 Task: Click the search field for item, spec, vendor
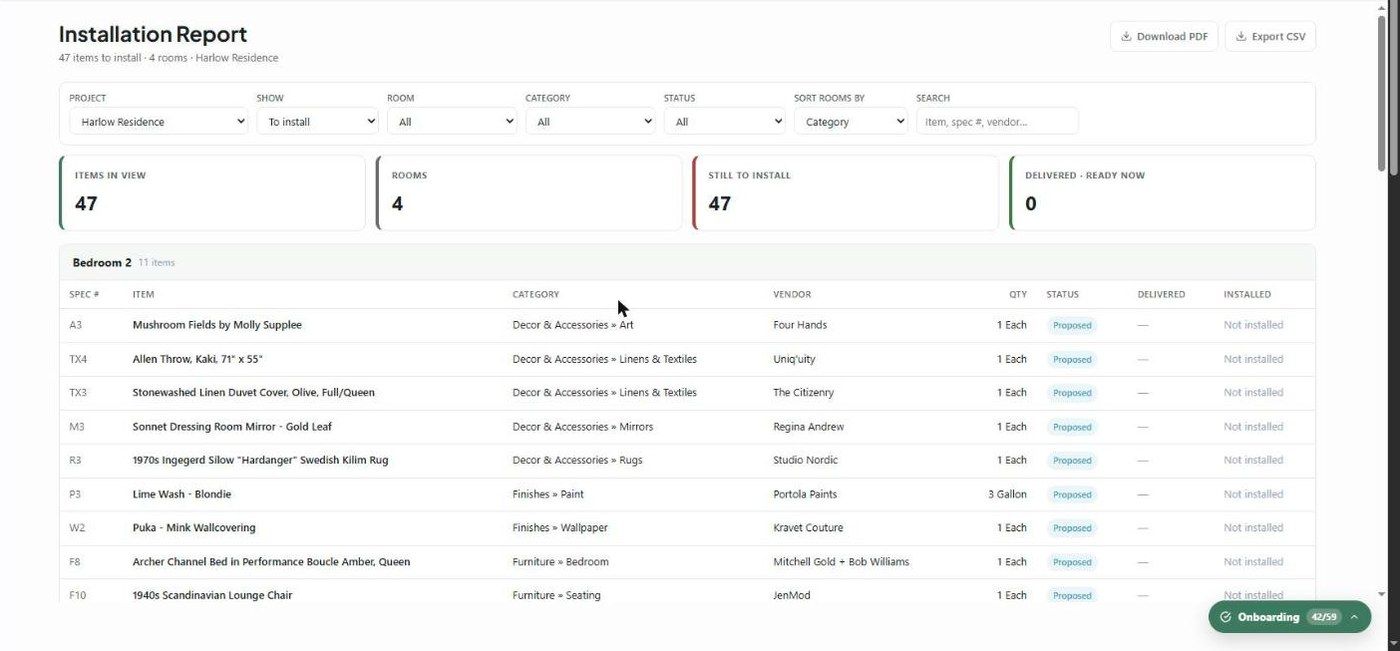(997, 122)
